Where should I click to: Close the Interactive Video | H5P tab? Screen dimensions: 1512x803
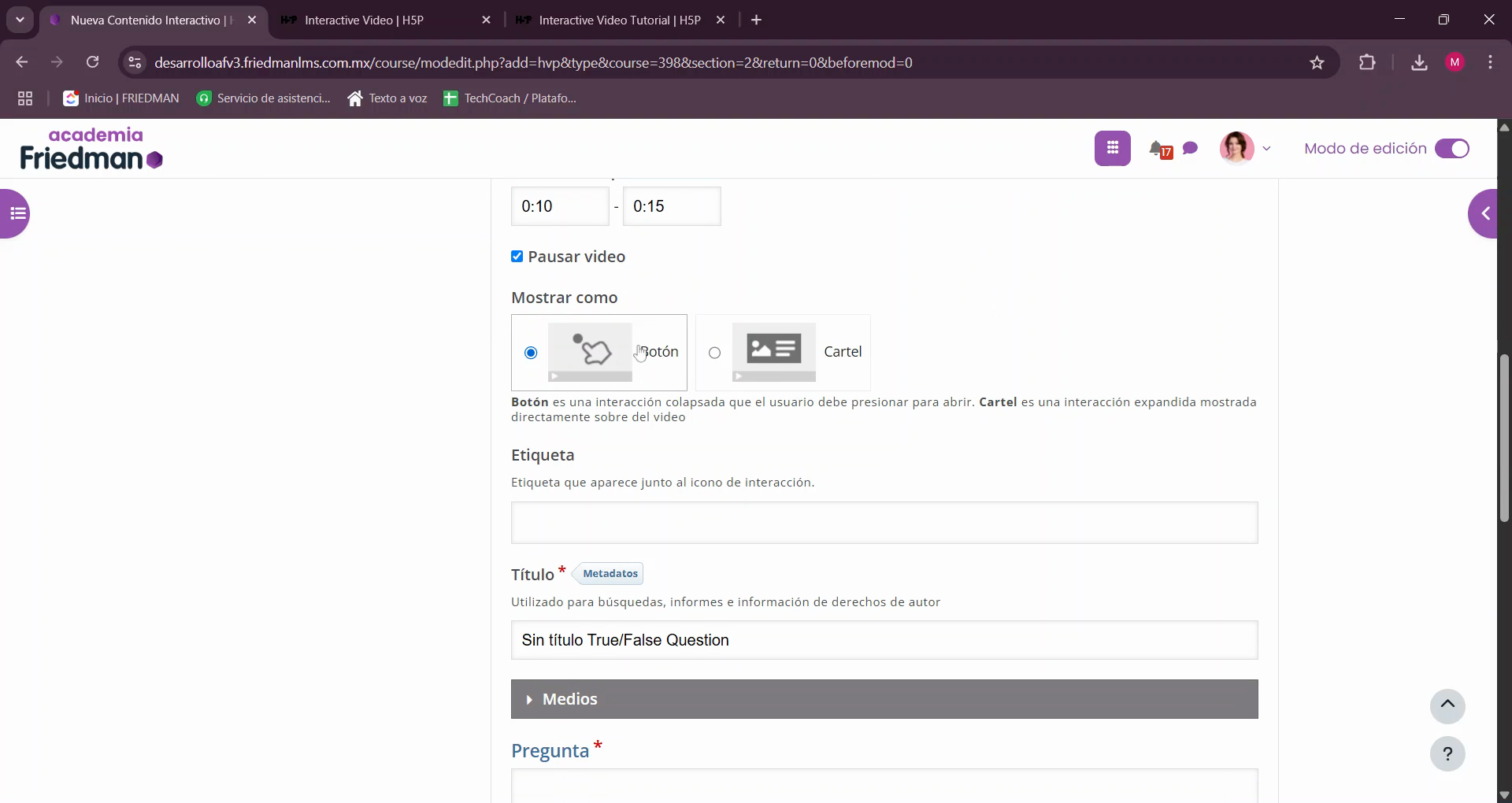[x=486, y=20]
